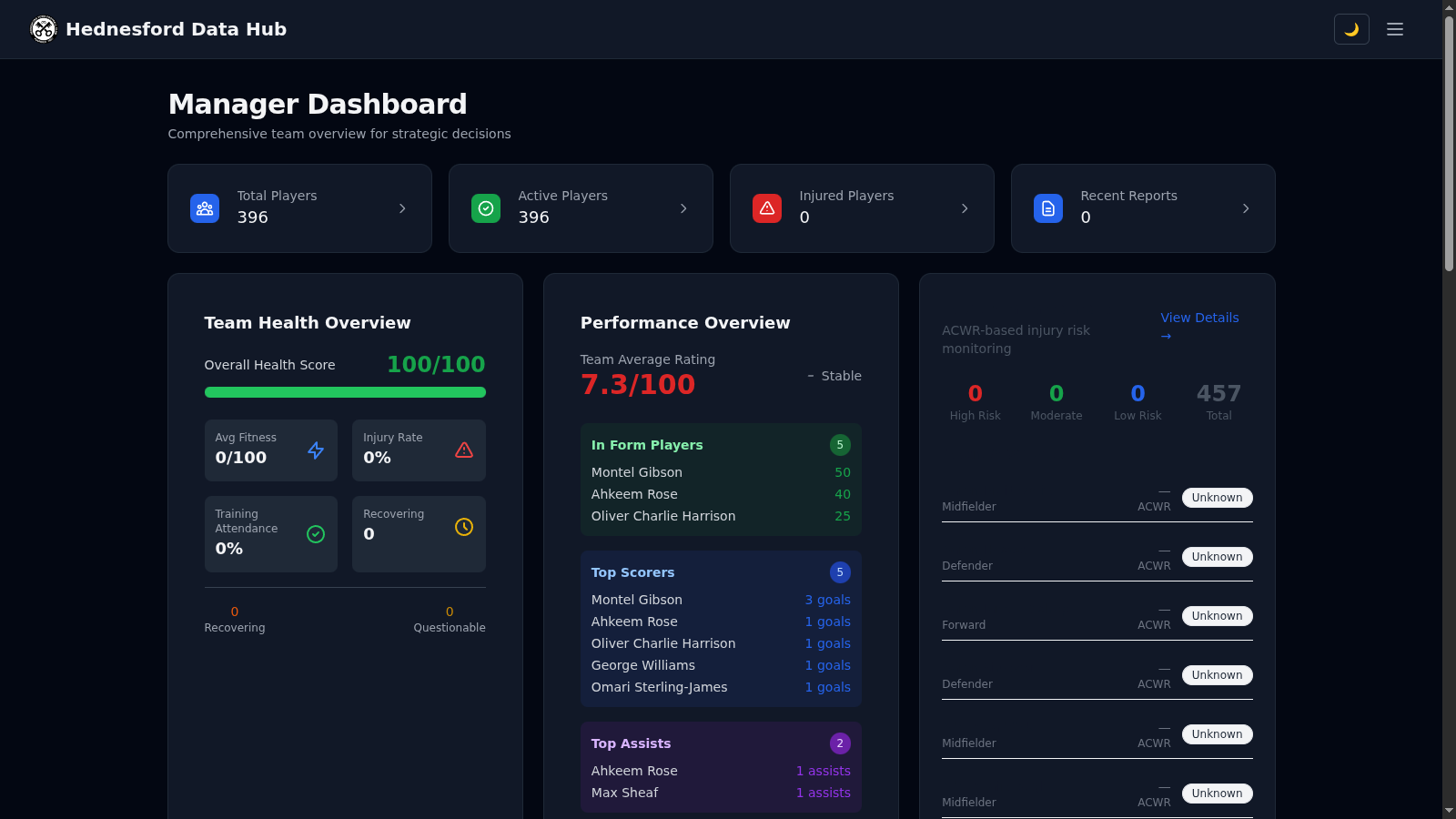Select George Williams in Top Scorers

[643, 665]
